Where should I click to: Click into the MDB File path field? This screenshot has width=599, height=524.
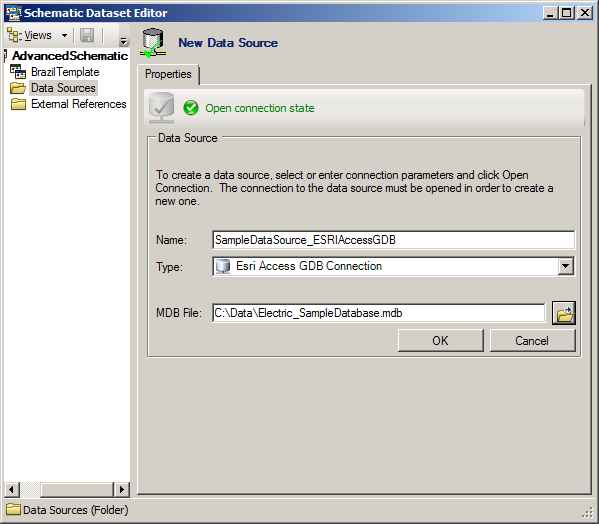pyautogui.click(x=379, y=313)
